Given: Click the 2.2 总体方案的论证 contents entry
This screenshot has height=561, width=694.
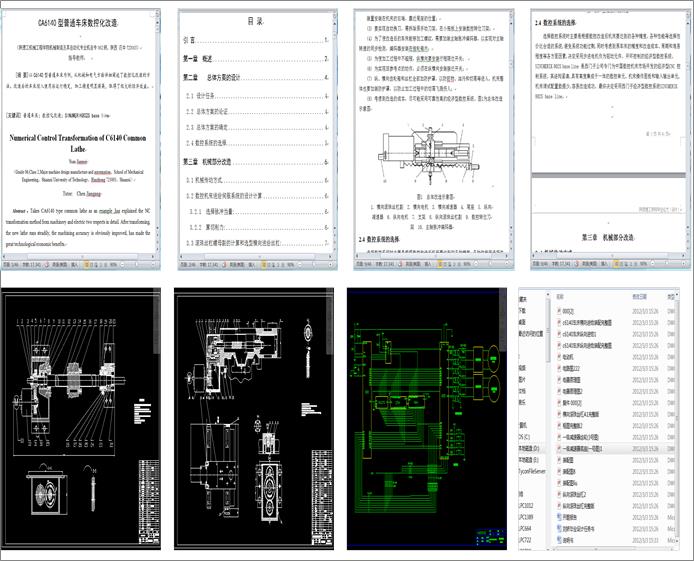Looking at the screenshot, I should tap(257, 111).
